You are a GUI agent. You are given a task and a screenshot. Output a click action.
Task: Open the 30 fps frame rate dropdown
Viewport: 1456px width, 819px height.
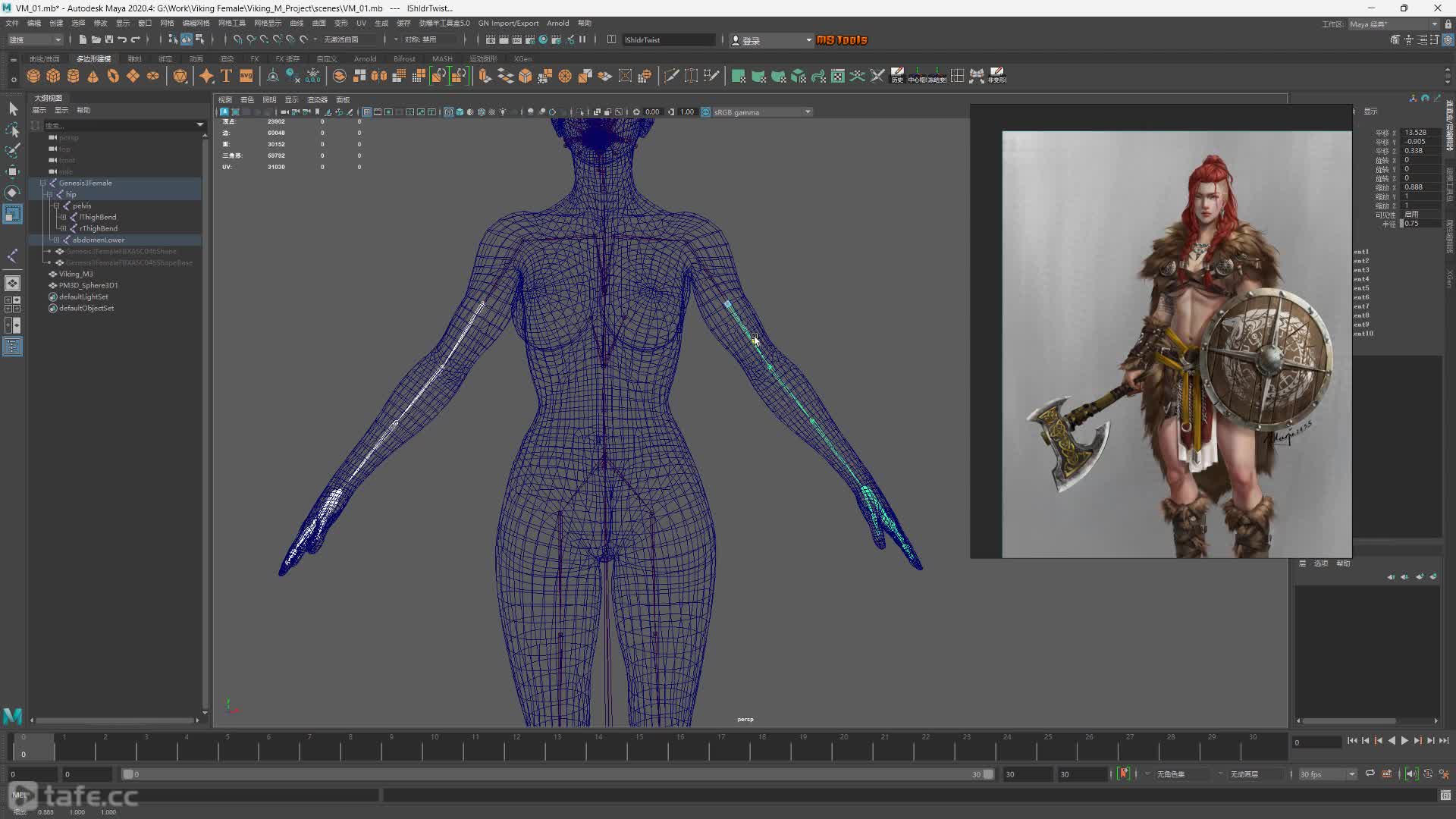1327,774
